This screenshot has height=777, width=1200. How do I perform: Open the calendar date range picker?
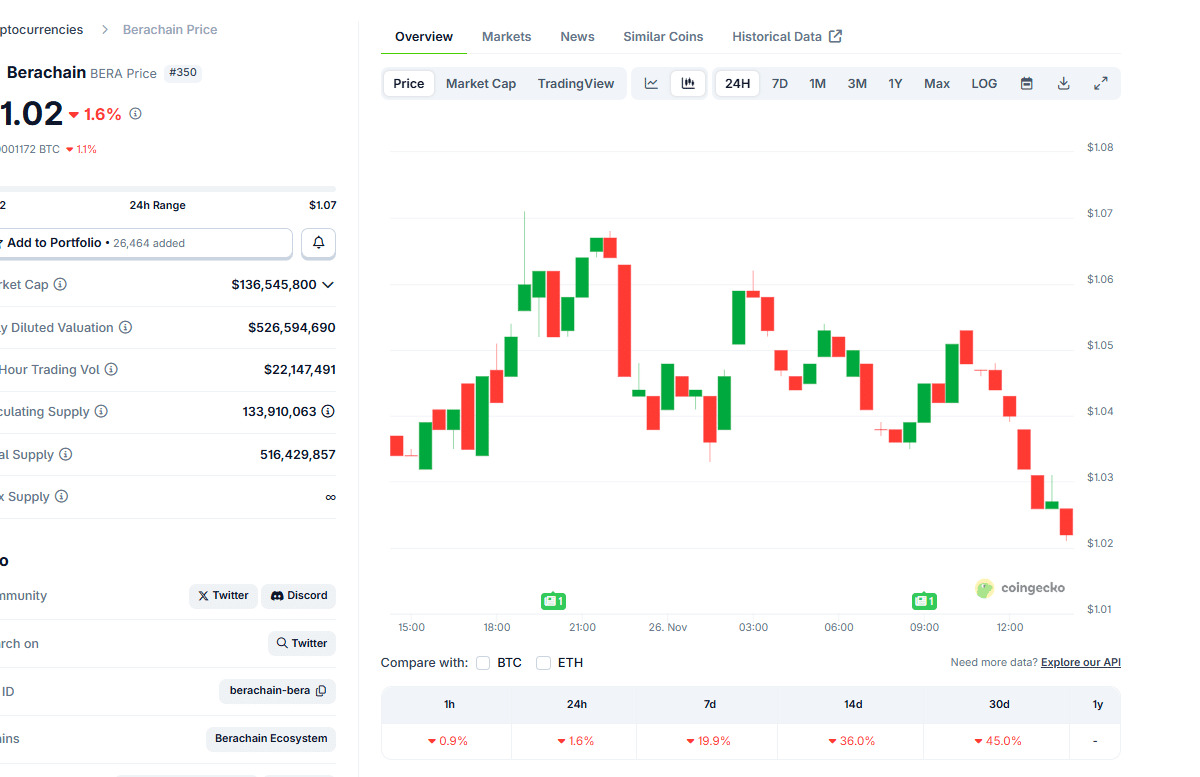pos(1026,84)
